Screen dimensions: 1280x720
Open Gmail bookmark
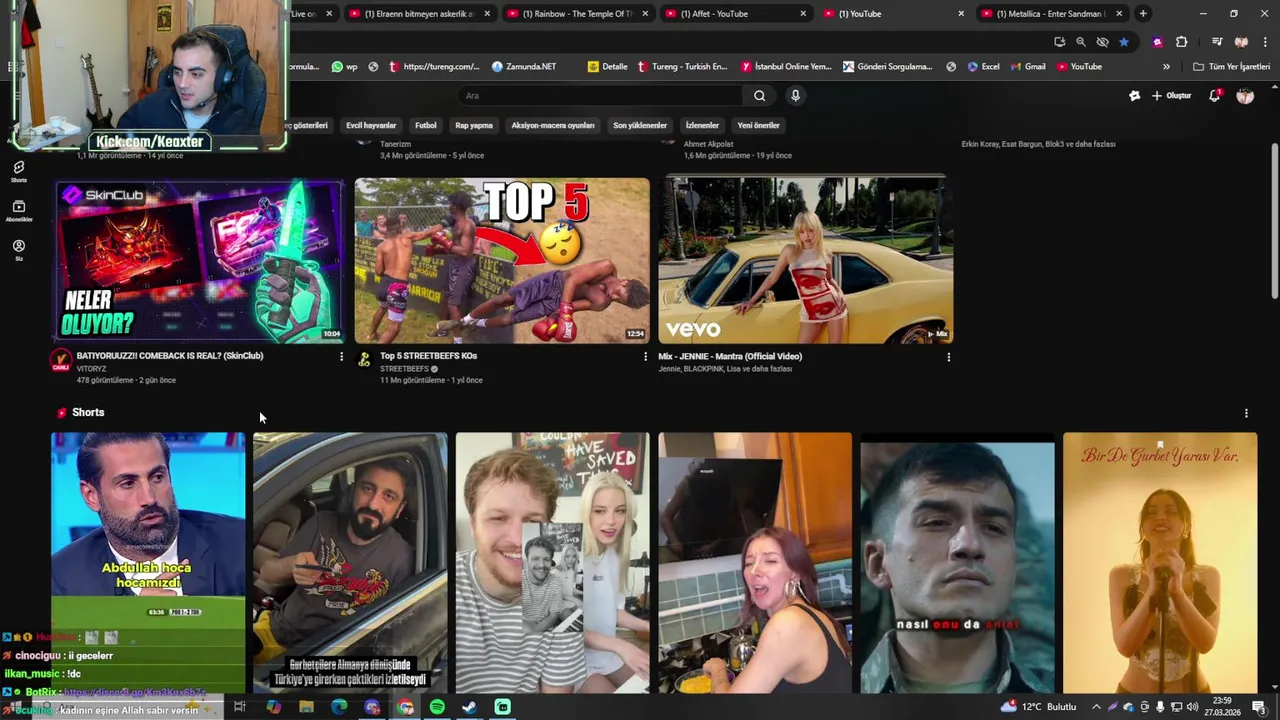[1028, 67]
